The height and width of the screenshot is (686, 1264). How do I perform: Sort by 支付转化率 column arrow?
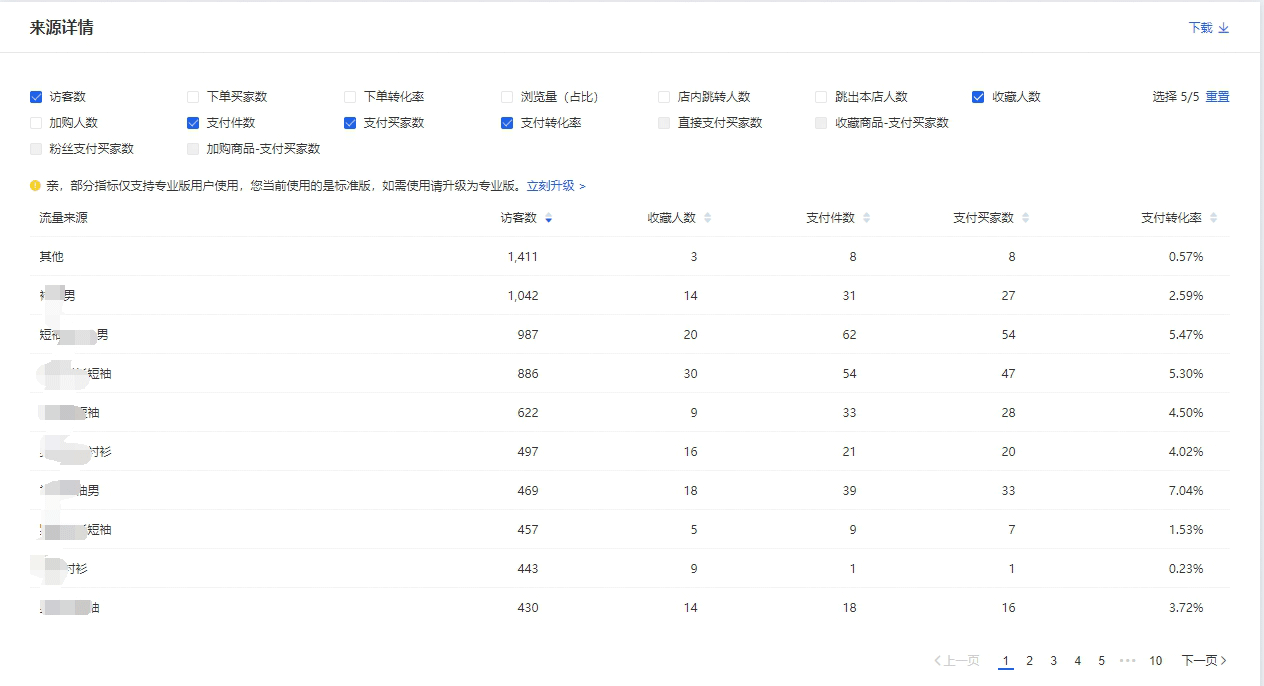coord(1214,218)
